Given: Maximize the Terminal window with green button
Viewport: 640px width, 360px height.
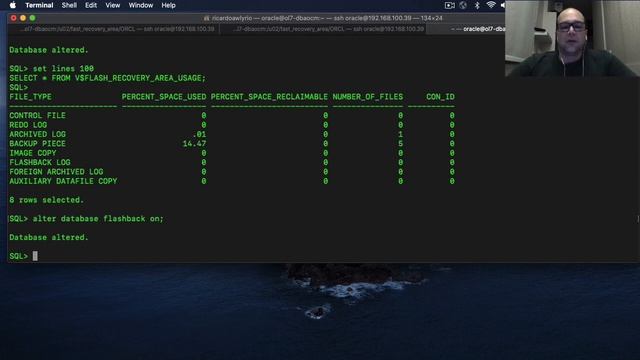Looking at the screenshot, I should click(32, 18).
